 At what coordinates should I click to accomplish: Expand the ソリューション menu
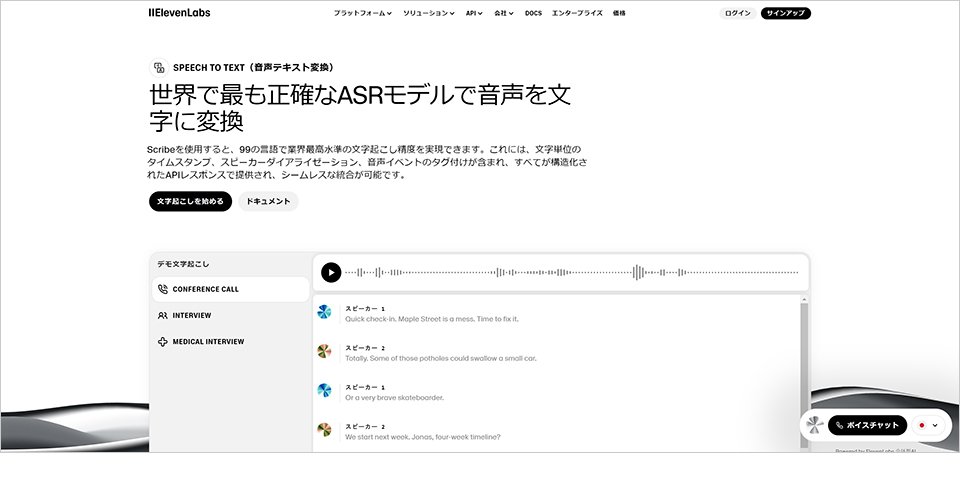coord(429,13)
